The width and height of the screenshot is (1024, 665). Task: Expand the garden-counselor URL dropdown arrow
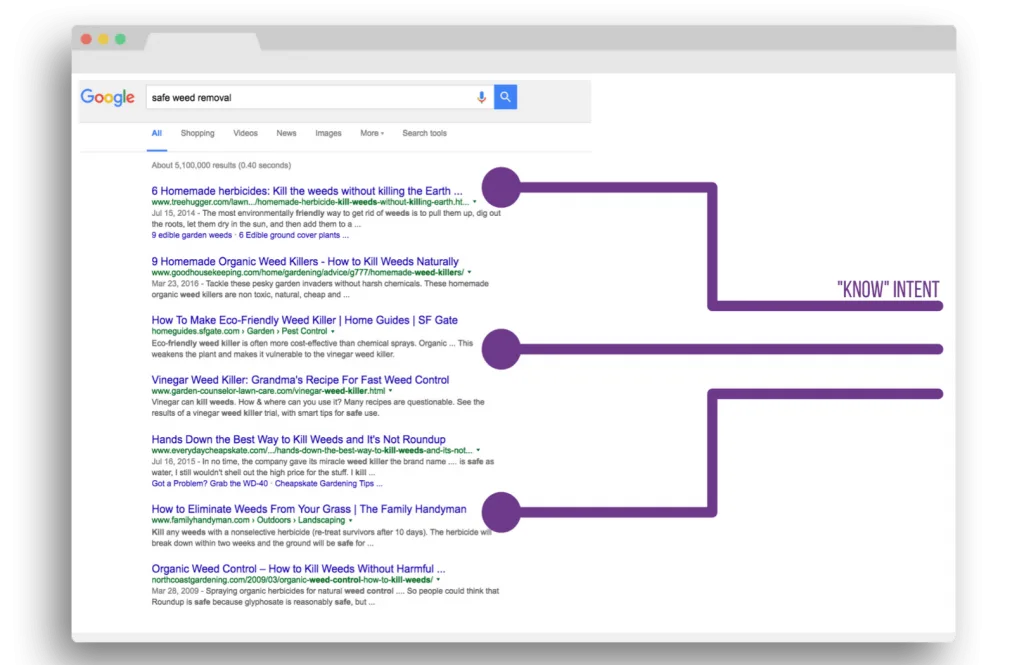[391, 391]
